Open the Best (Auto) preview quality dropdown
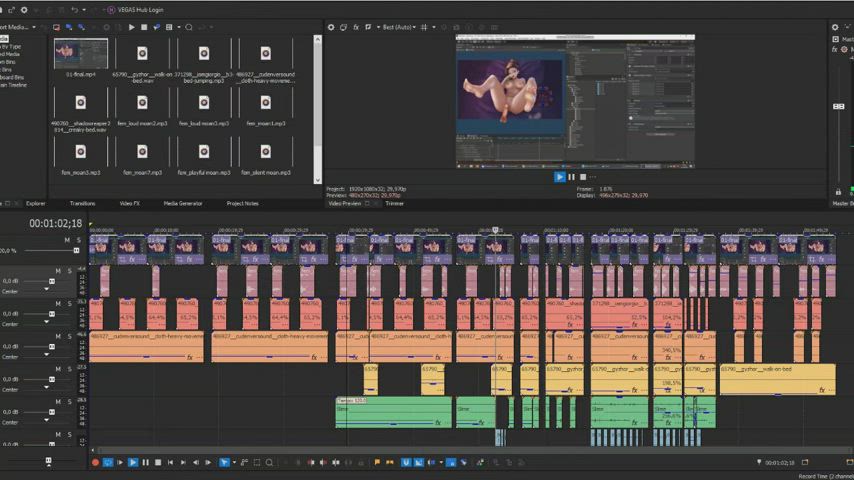Viewport: 854px width, 480px height. point(399,27)
